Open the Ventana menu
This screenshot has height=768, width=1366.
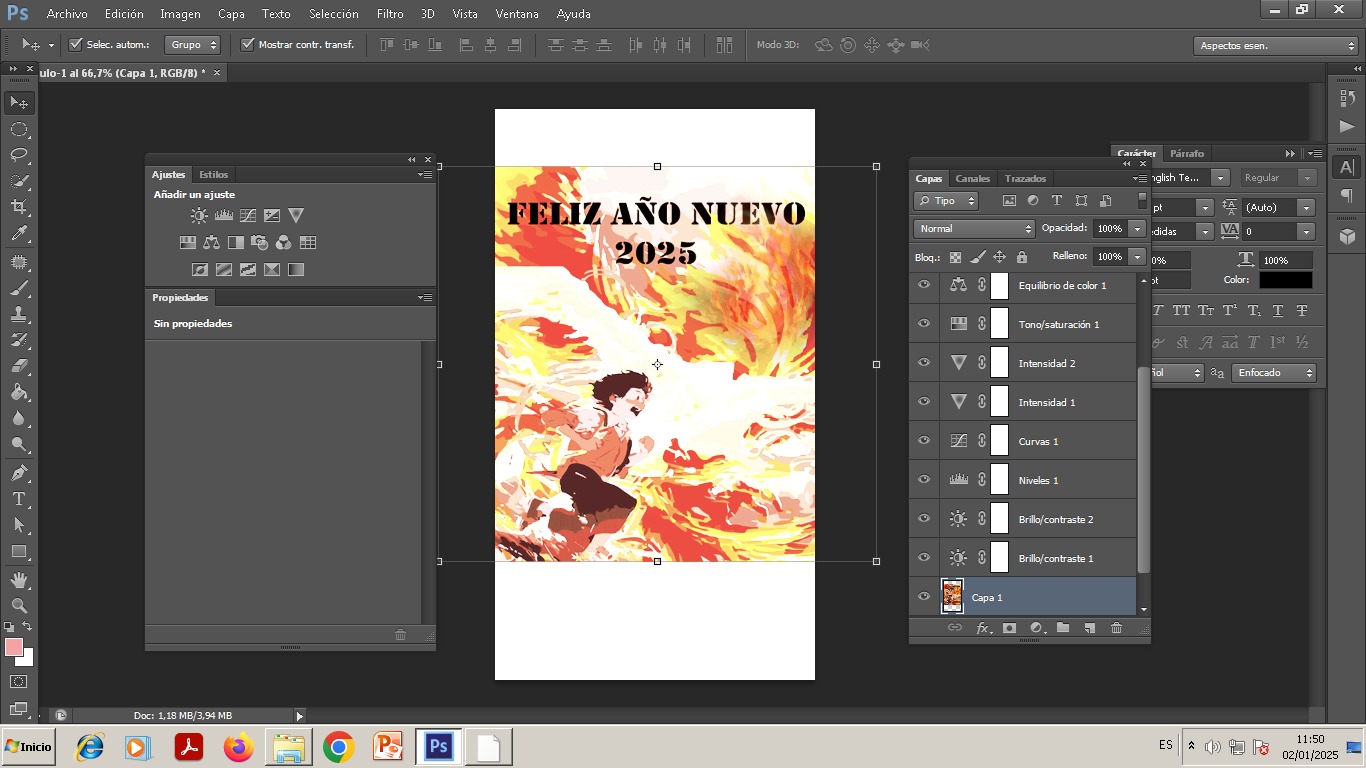[517, 14]
